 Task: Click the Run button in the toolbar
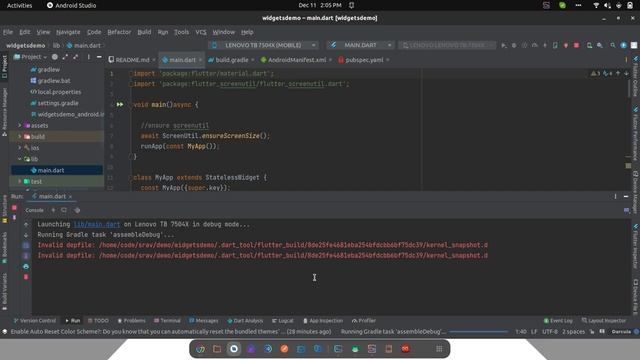(x=504, y=45)
